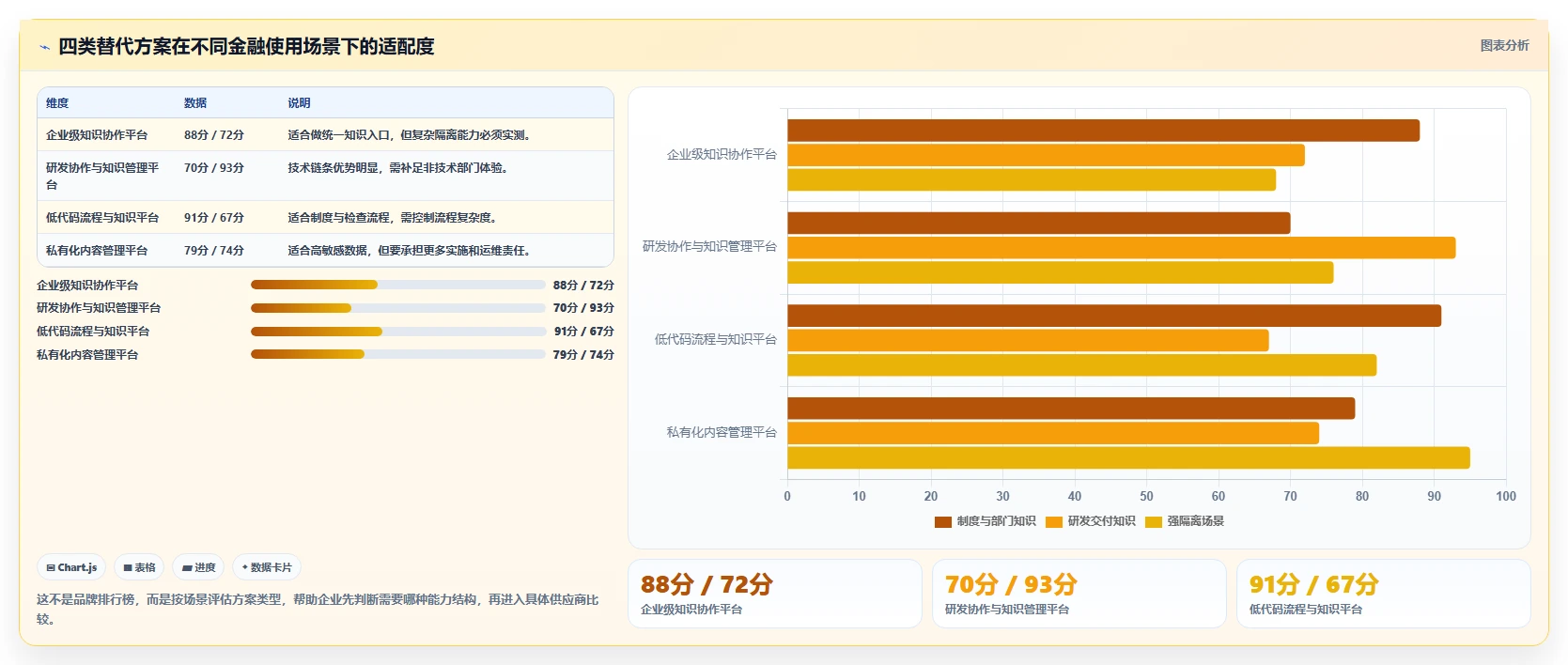Click table cell 91分 / 67分
The image size is (1568, 665).
click(x=214, y=218)
